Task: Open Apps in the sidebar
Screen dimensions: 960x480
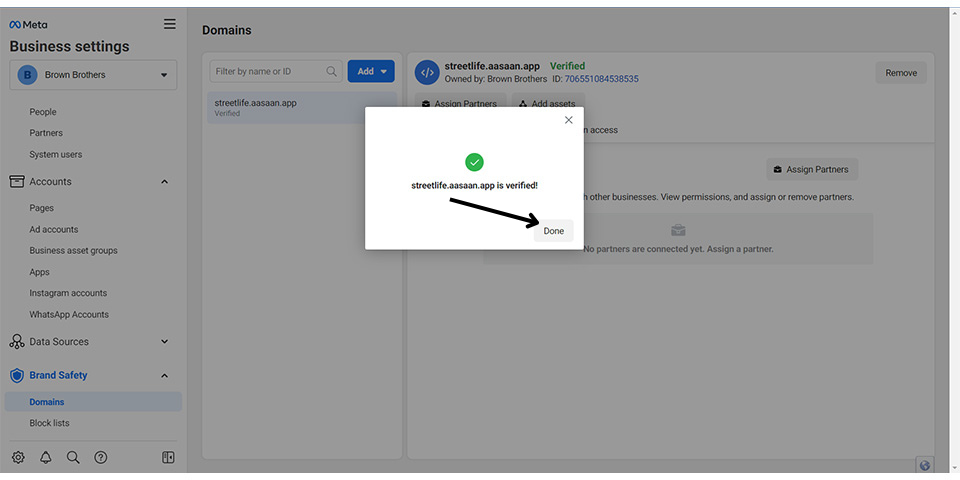Action: [39, 272]
